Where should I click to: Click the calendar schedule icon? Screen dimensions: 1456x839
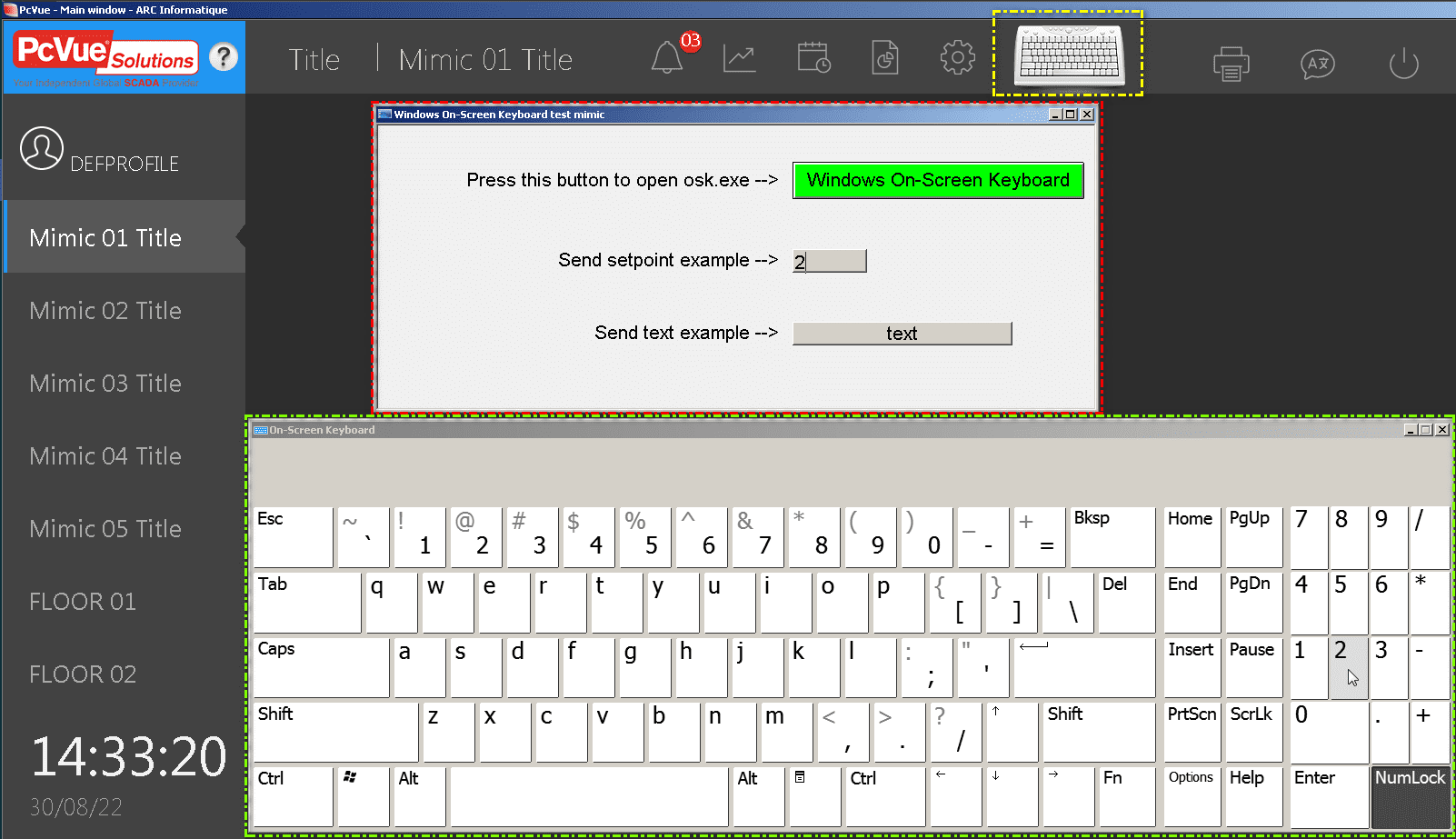(813, 59)
